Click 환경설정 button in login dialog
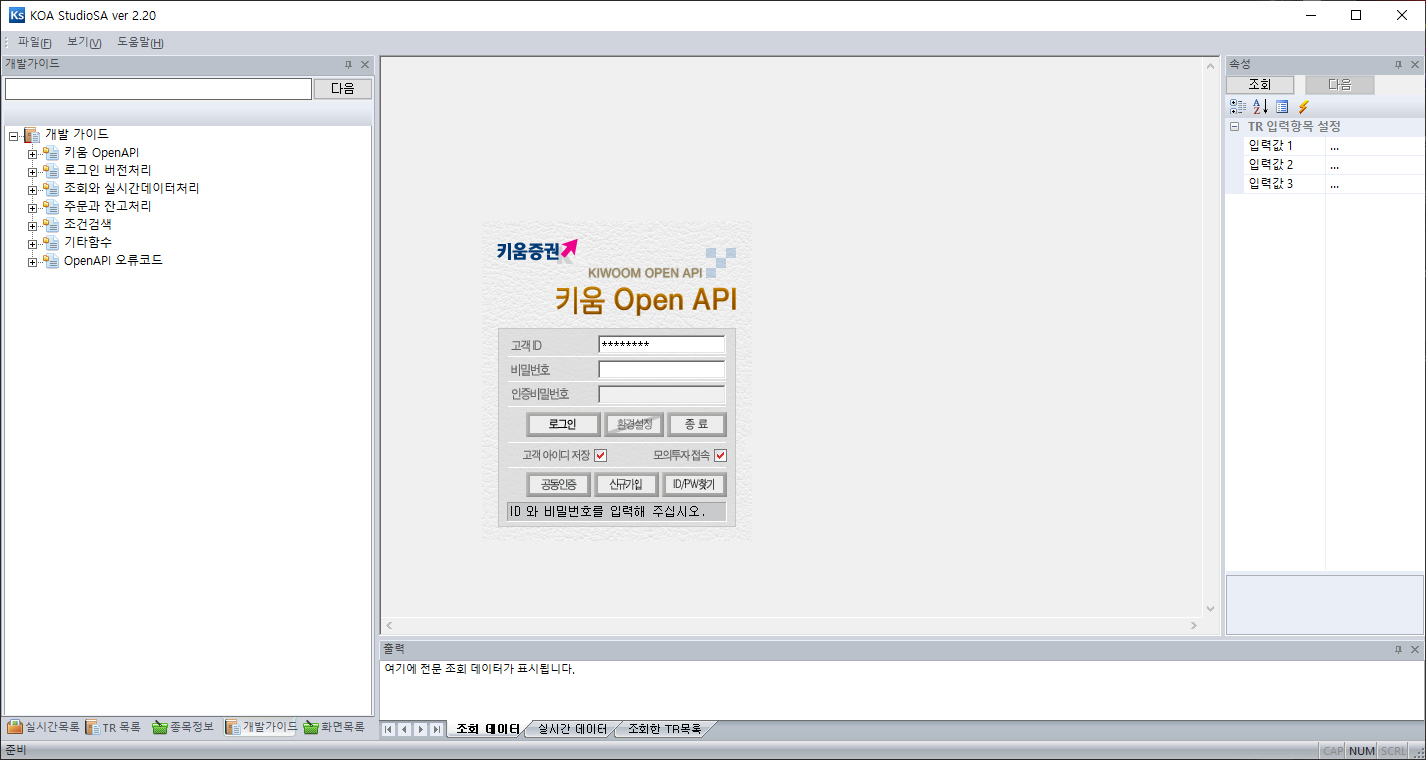The height and width of the screenshot is (760, 1426). (634, 424)
